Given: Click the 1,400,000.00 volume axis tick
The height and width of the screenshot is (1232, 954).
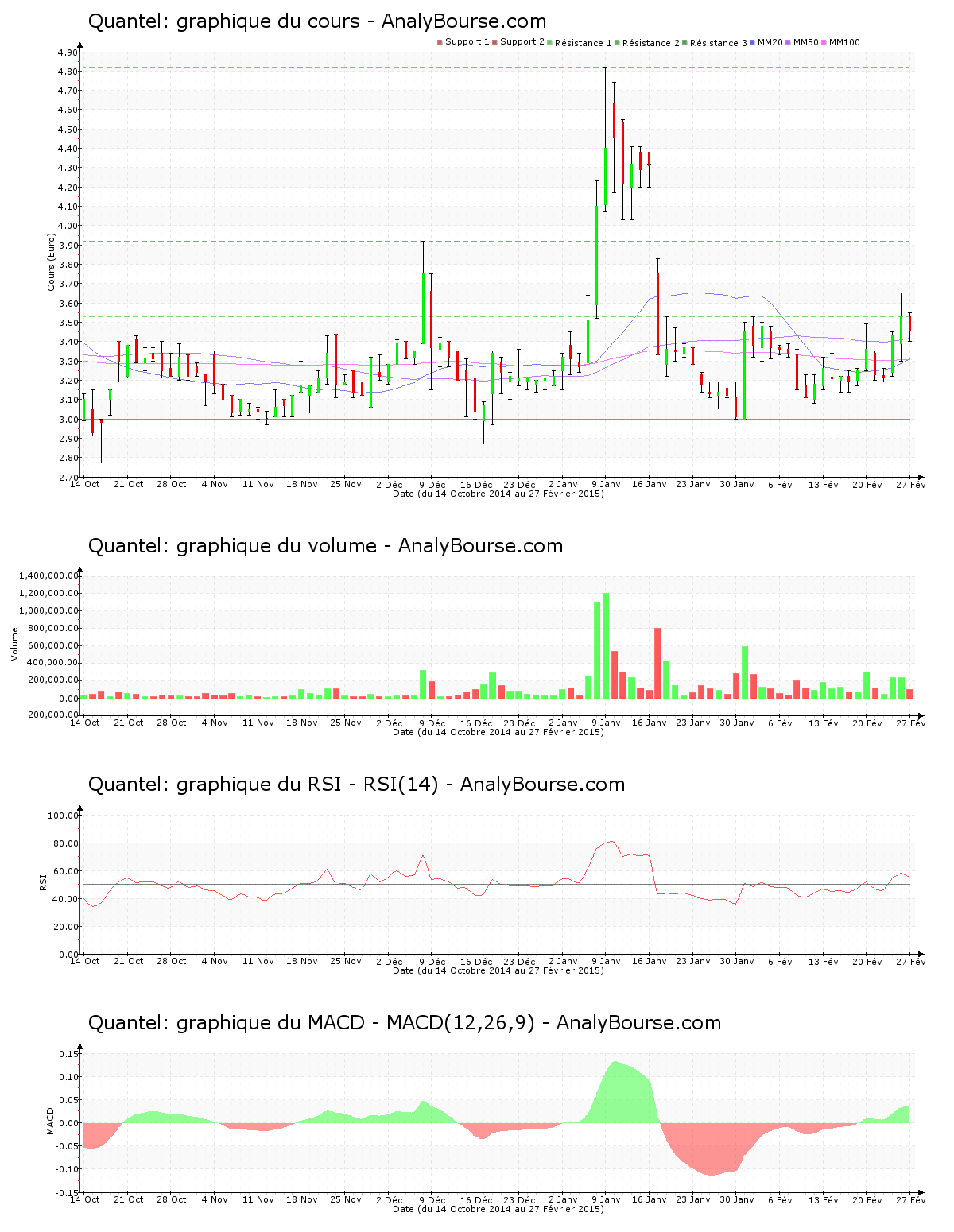Looking at the screenshot, I should click(49, 576).
